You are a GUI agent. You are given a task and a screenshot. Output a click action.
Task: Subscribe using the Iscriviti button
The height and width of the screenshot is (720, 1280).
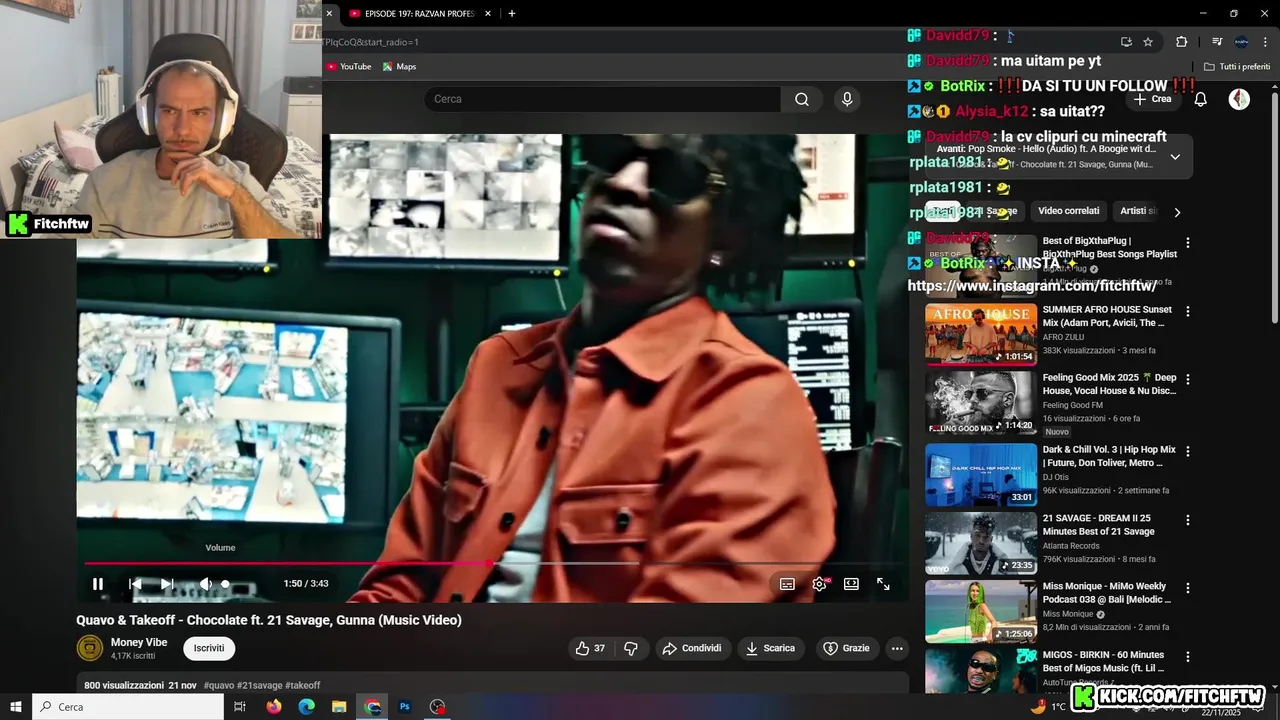[x=209, y=648]
